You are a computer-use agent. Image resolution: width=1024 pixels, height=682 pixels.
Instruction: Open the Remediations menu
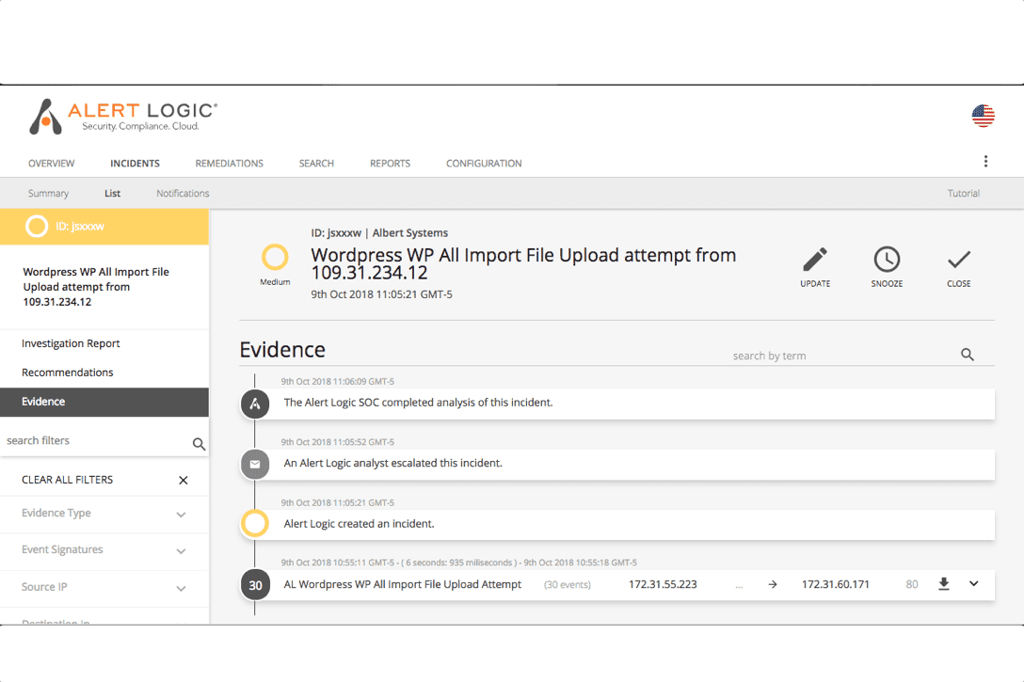(229, 163)
